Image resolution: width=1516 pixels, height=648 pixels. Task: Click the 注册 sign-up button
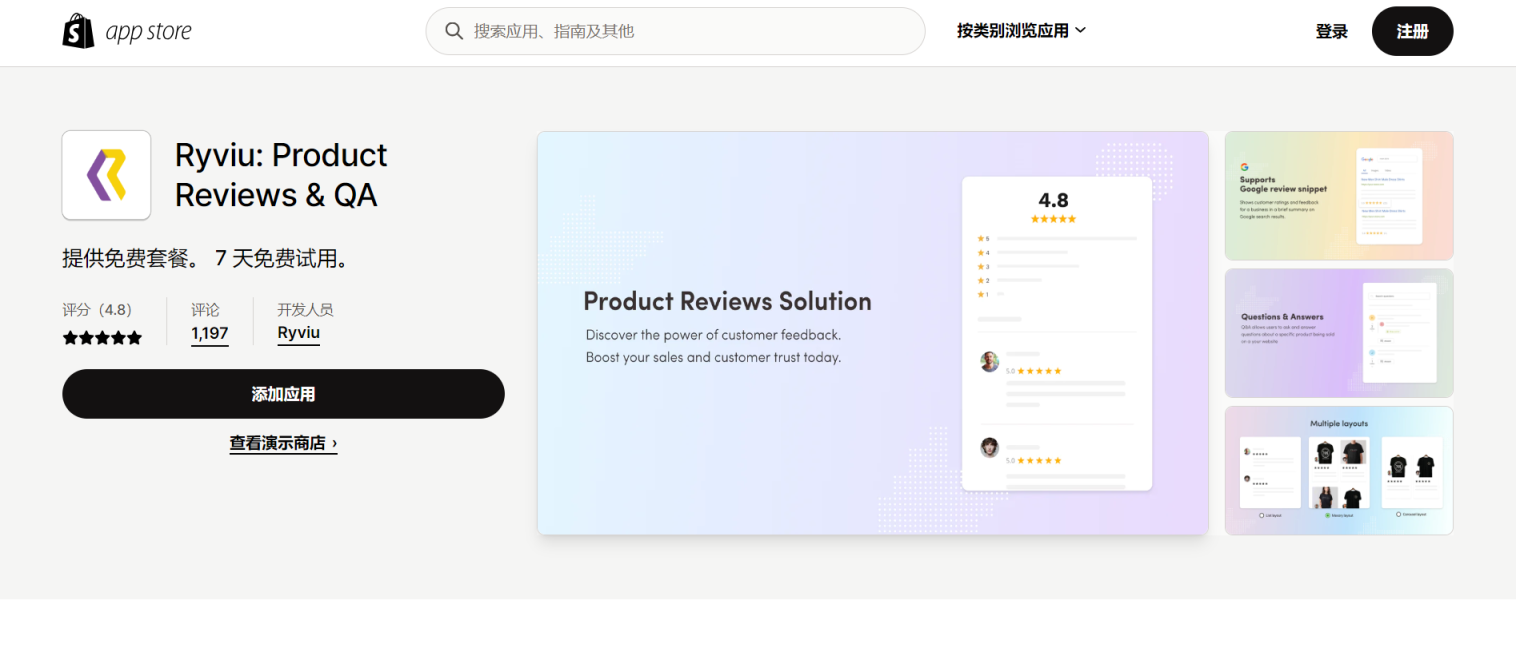click(1412, 31)
